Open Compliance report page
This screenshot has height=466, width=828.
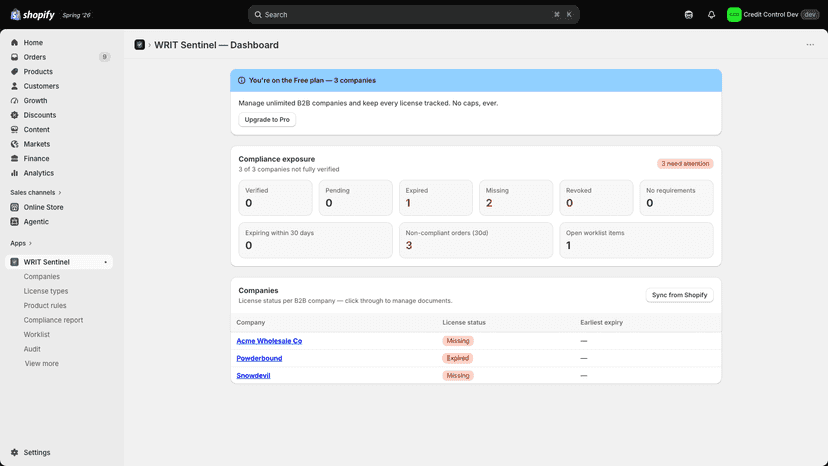click(53, 320)
